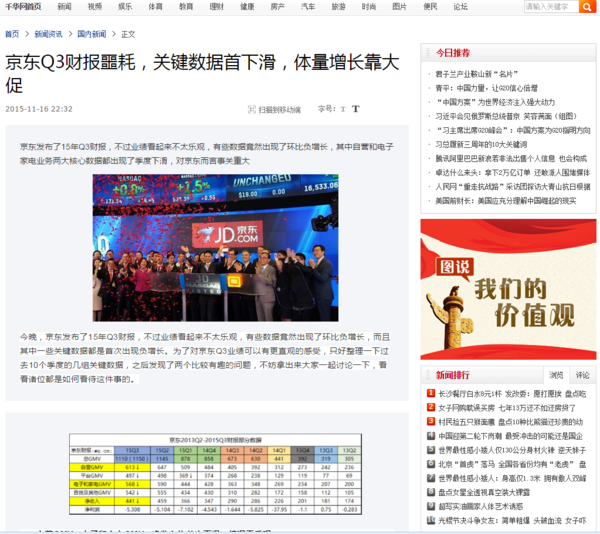The image size is (600, 534).
Task: Switch to the 浏览 ranking tab
Action: pyautogui.click(x=556, y=375)
